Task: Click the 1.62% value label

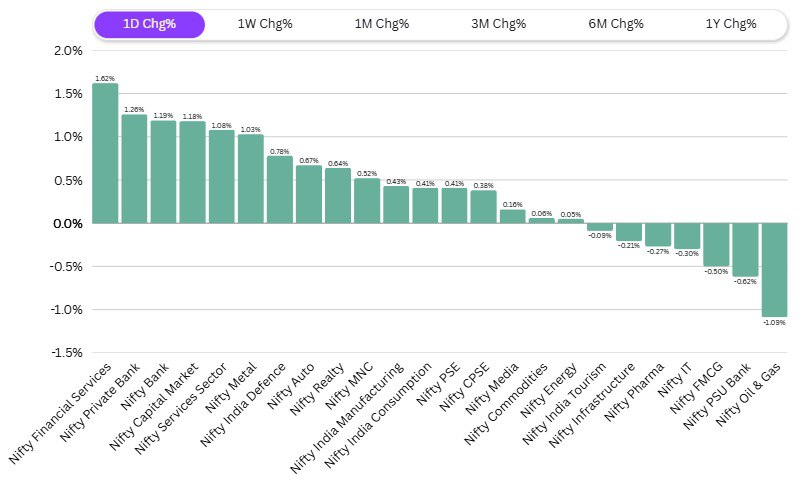Action: click(105, 79)
